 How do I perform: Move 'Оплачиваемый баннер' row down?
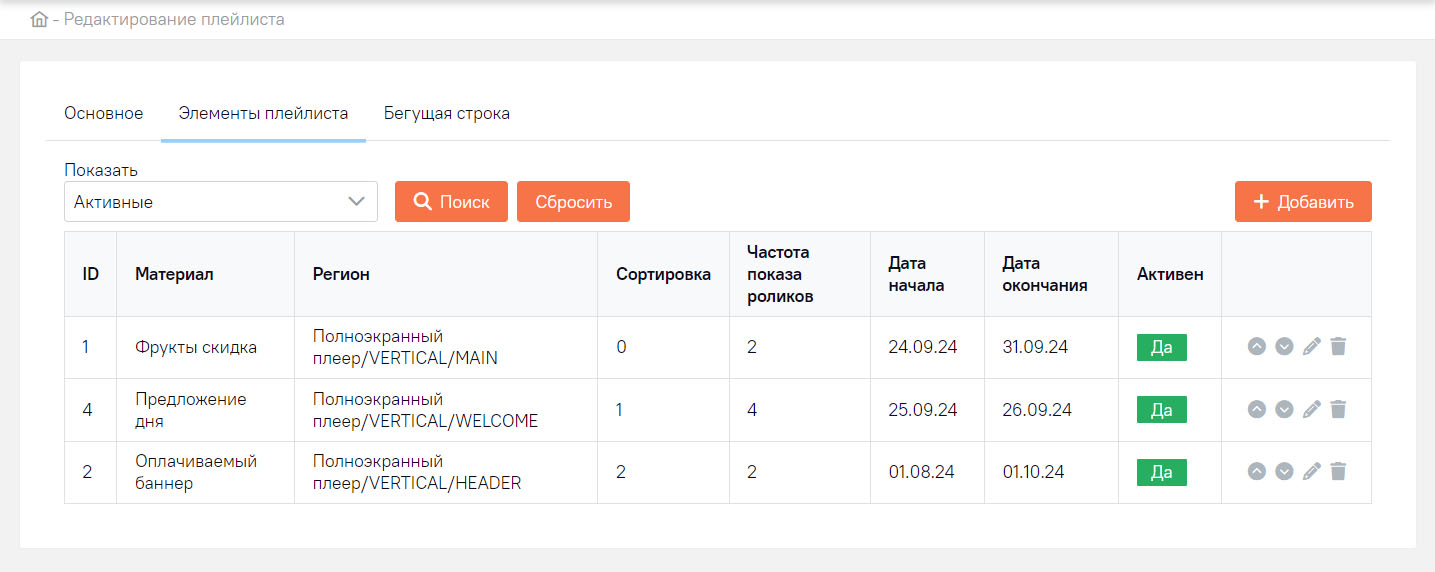click(1284, 471)
